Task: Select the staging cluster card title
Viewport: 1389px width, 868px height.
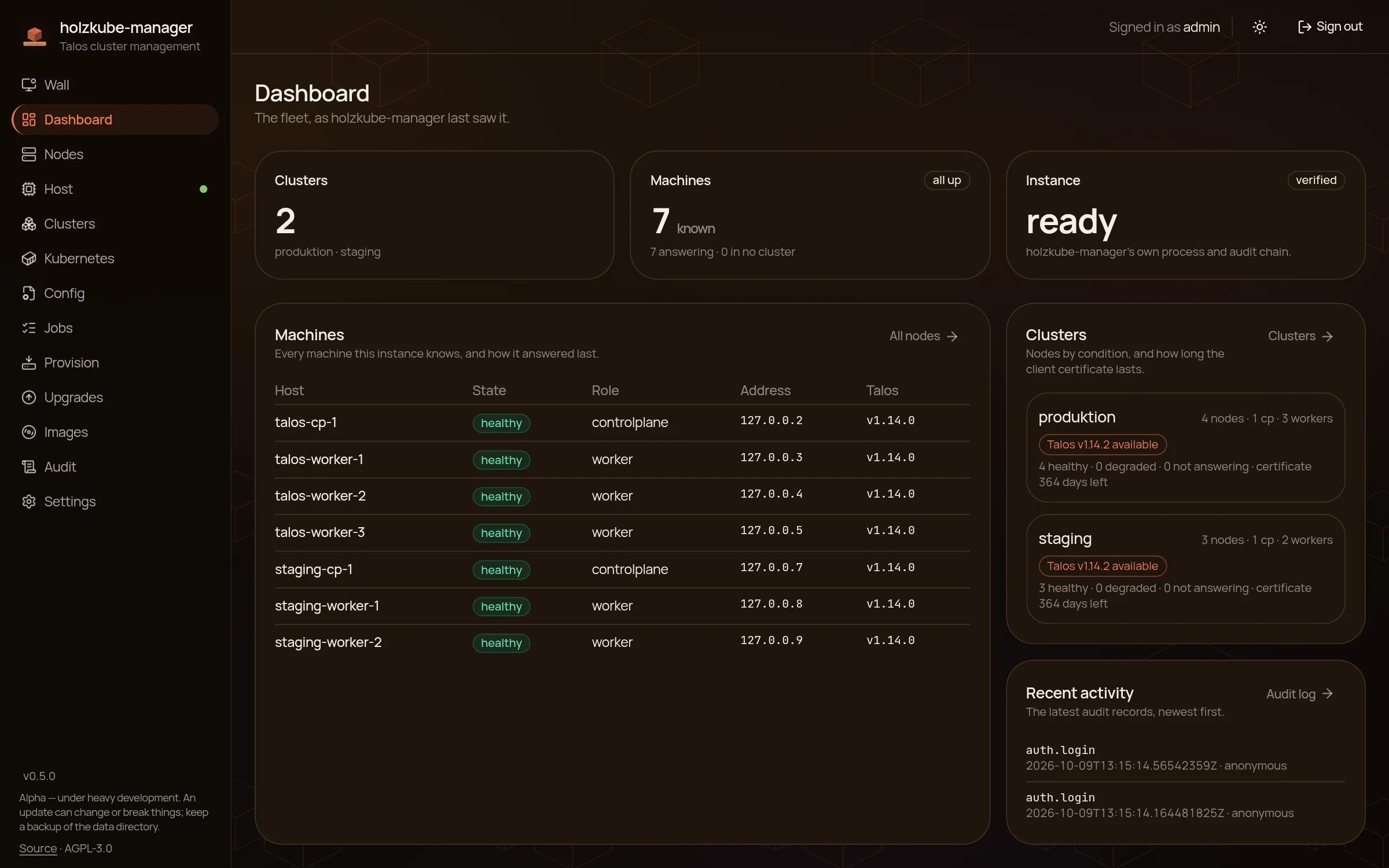Action: 1065,539
